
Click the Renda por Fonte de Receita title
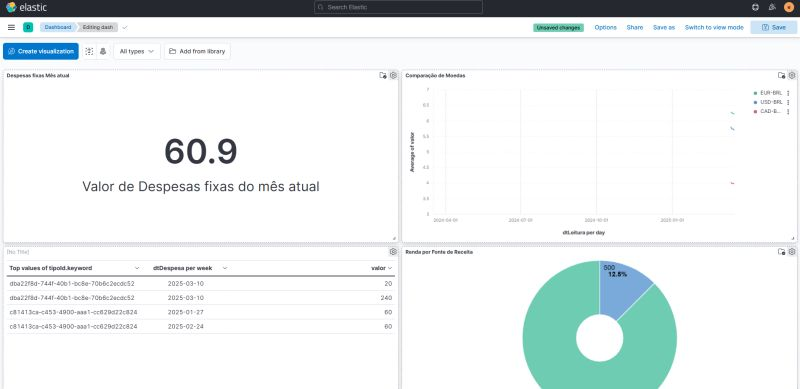[x=439, y=252]
